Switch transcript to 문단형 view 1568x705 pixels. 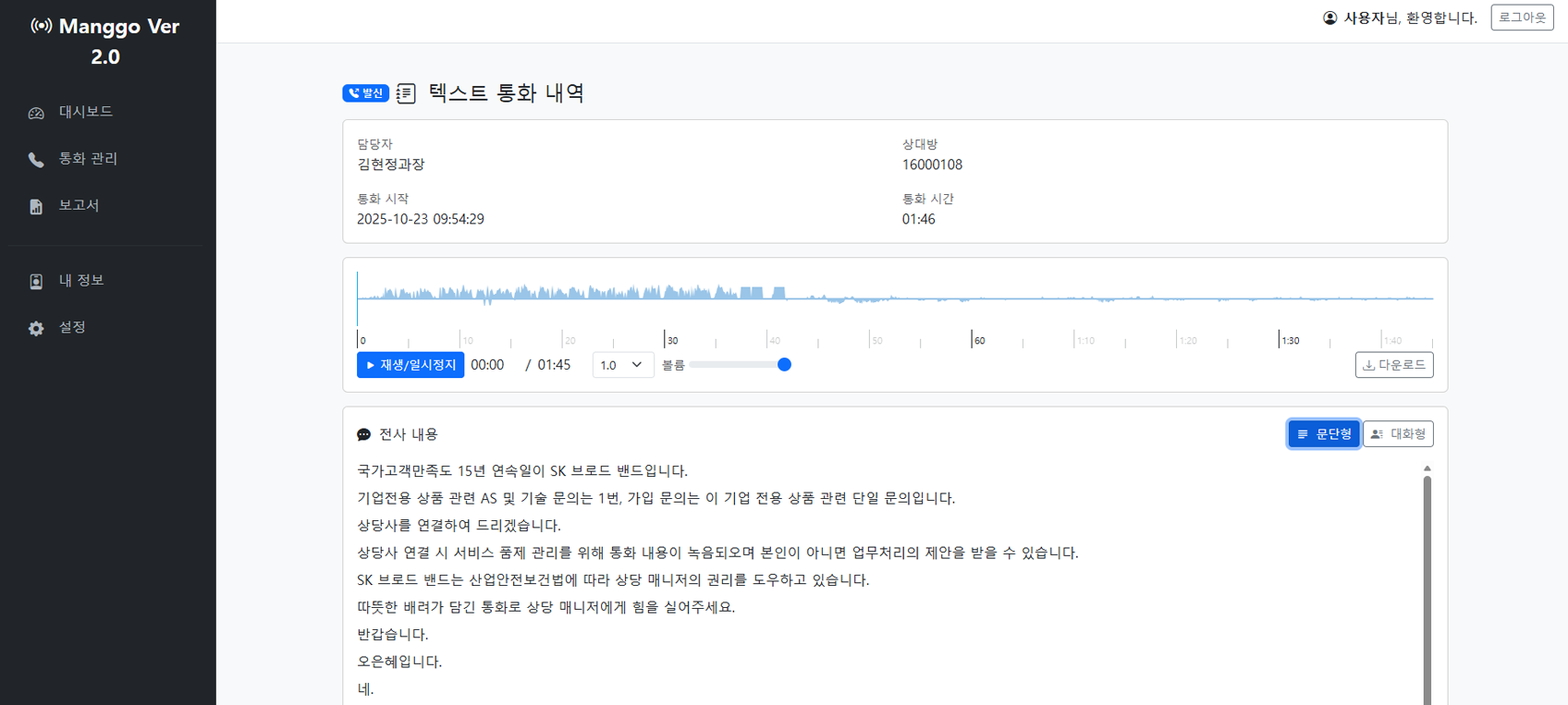(x=1324, y=434)
